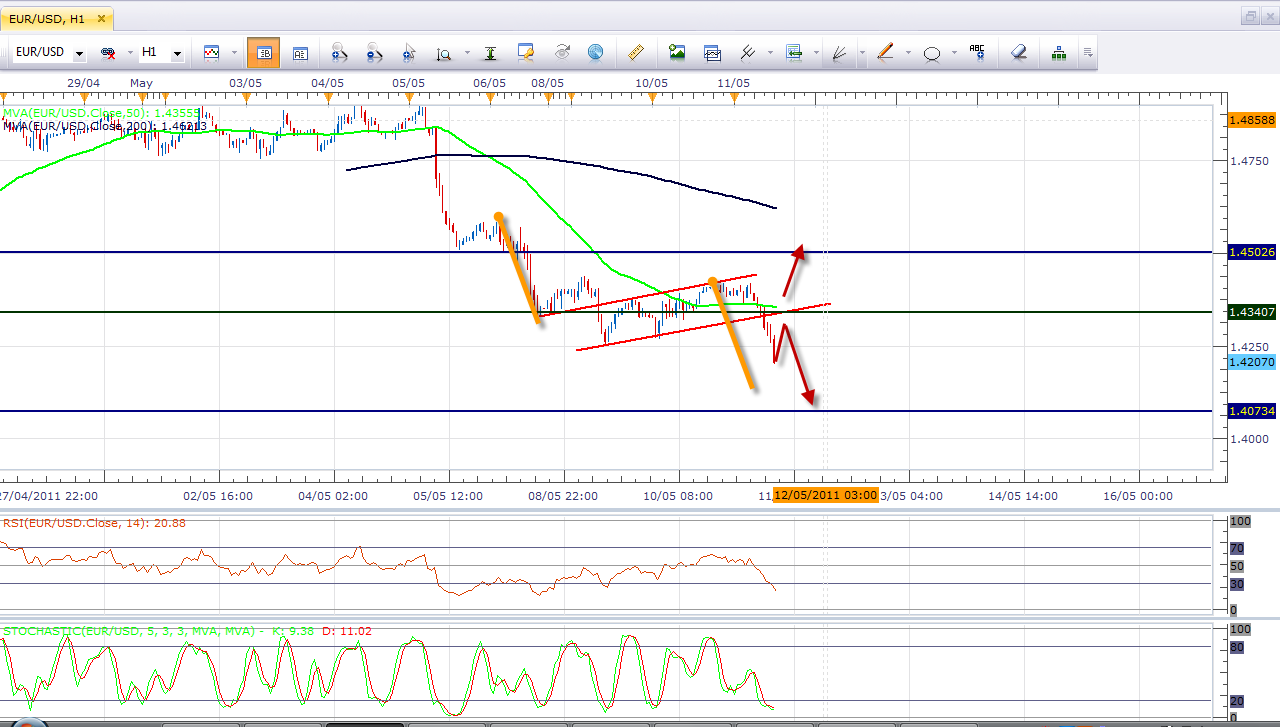
Task: Click the add indicator icon with green arrow
Action: [794, 53]
